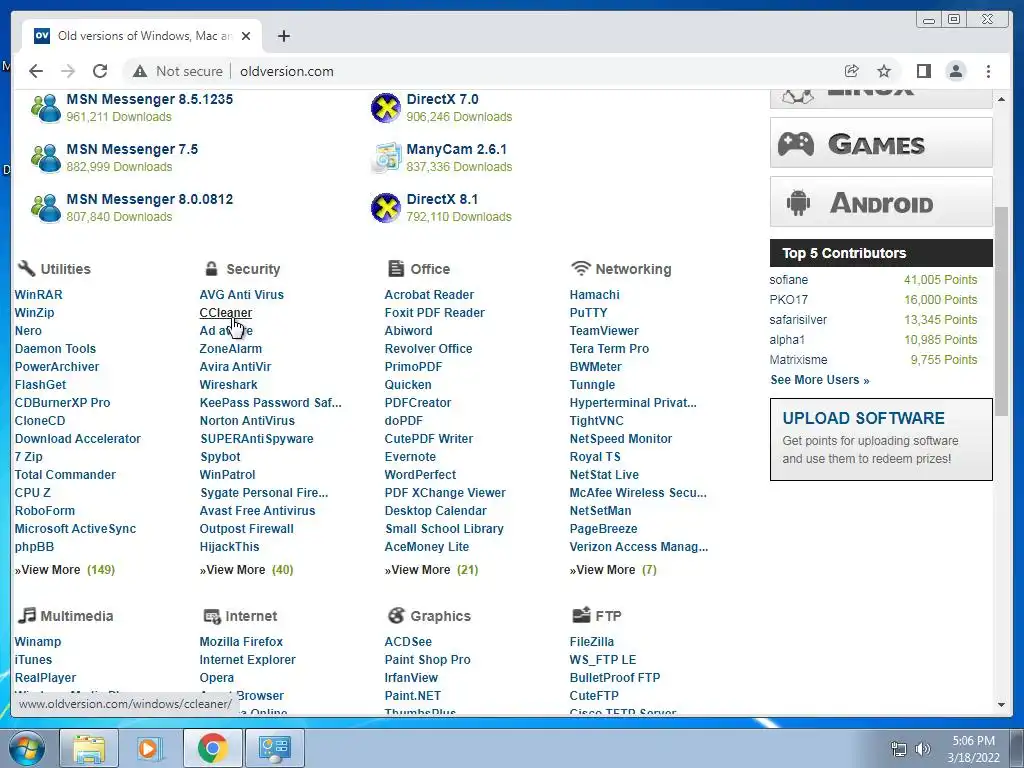This screenshot has width=1024, height=768.
Task: Open the Hamachi link
Action: (x=594, y=295)
